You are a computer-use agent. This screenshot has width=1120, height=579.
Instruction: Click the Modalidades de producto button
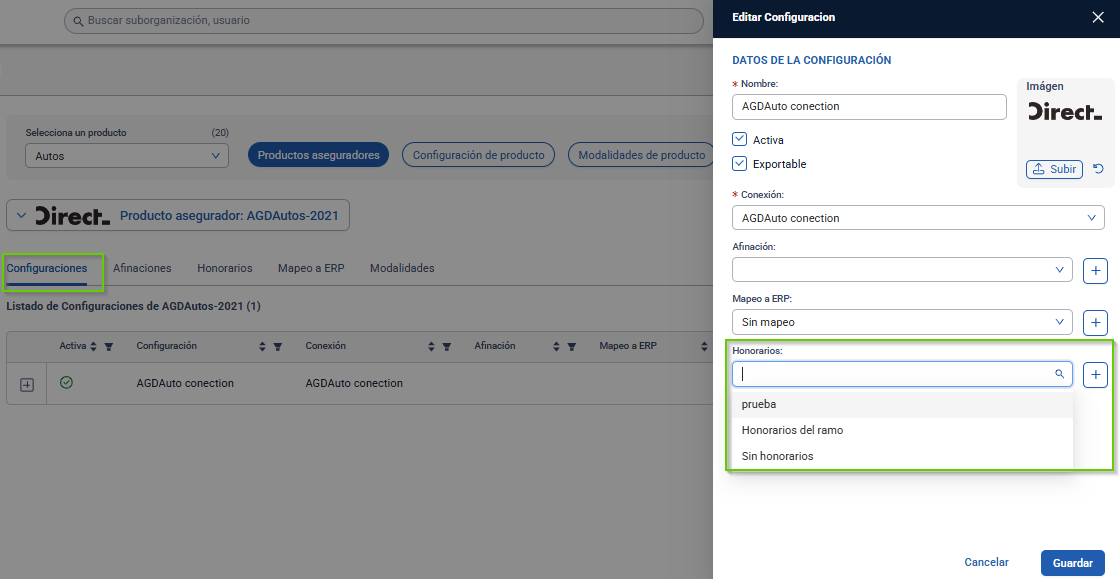coord(641,155)
